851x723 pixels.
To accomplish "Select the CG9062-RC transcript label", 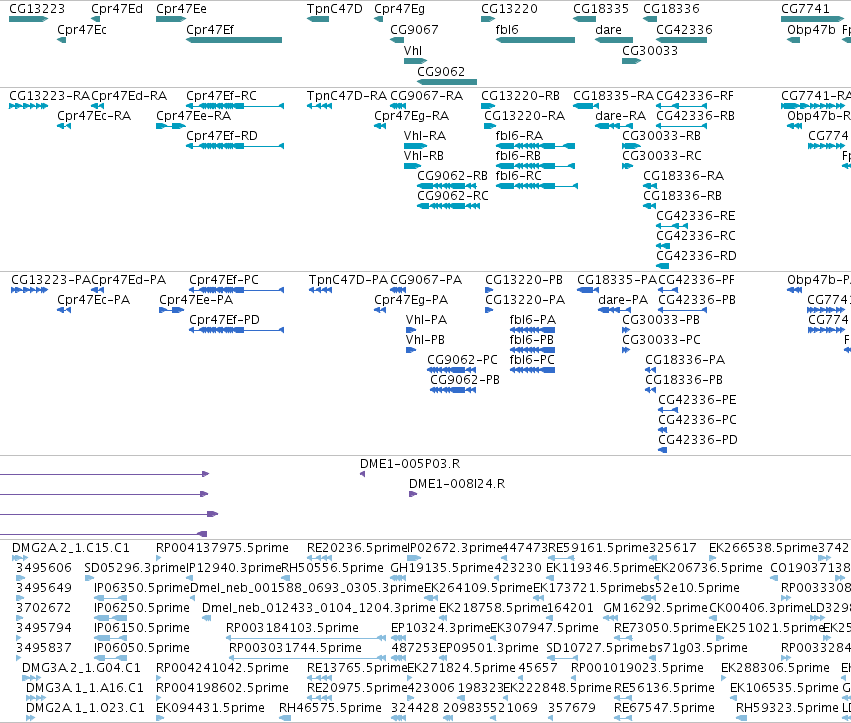I will tap(453, 196).
